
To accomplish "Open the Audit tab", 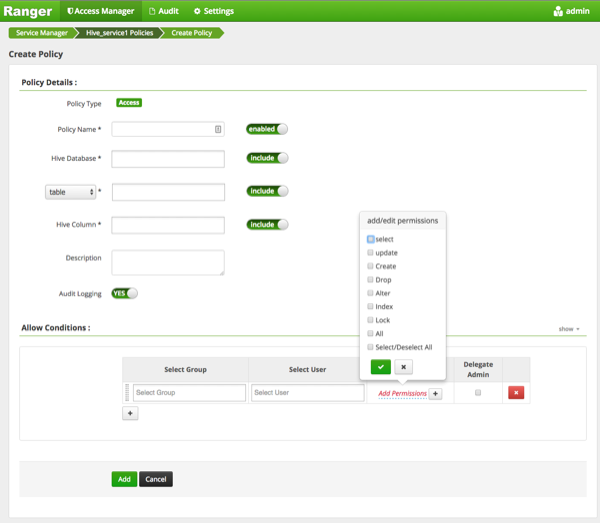I will [163, 11].
